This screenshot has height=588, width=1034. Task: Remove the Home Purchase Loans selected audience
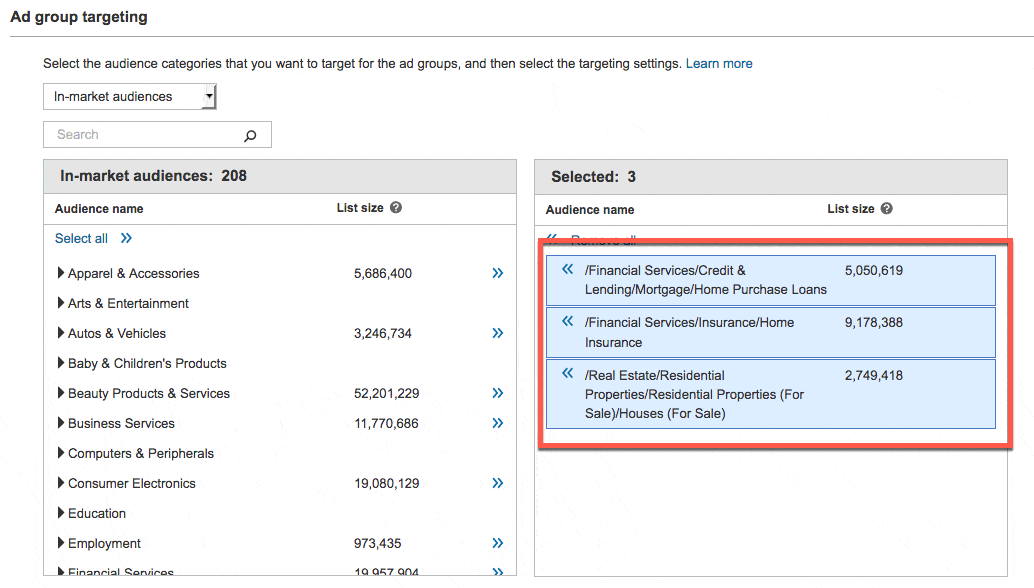(568, 270)
